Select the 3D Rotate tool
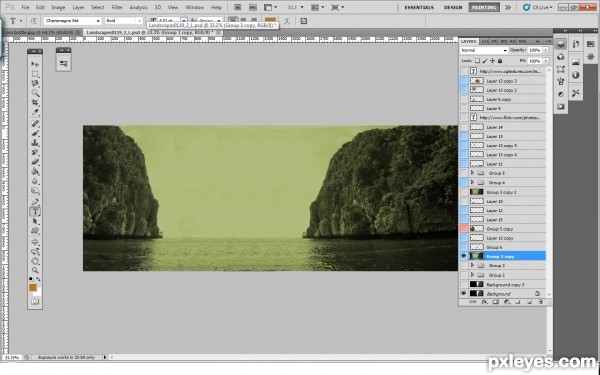 click(35, 241)
